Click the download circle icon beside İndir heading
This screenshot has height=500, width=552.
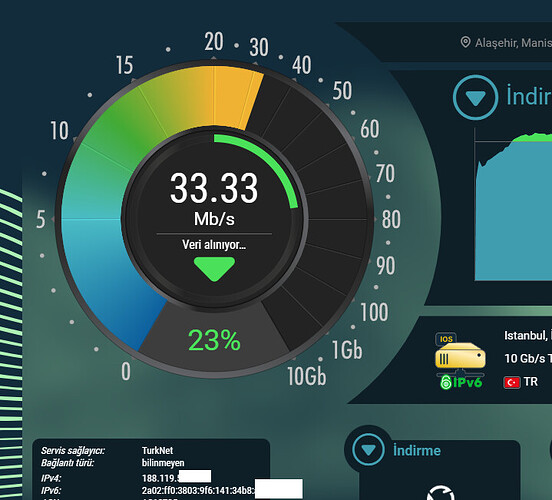475,97
